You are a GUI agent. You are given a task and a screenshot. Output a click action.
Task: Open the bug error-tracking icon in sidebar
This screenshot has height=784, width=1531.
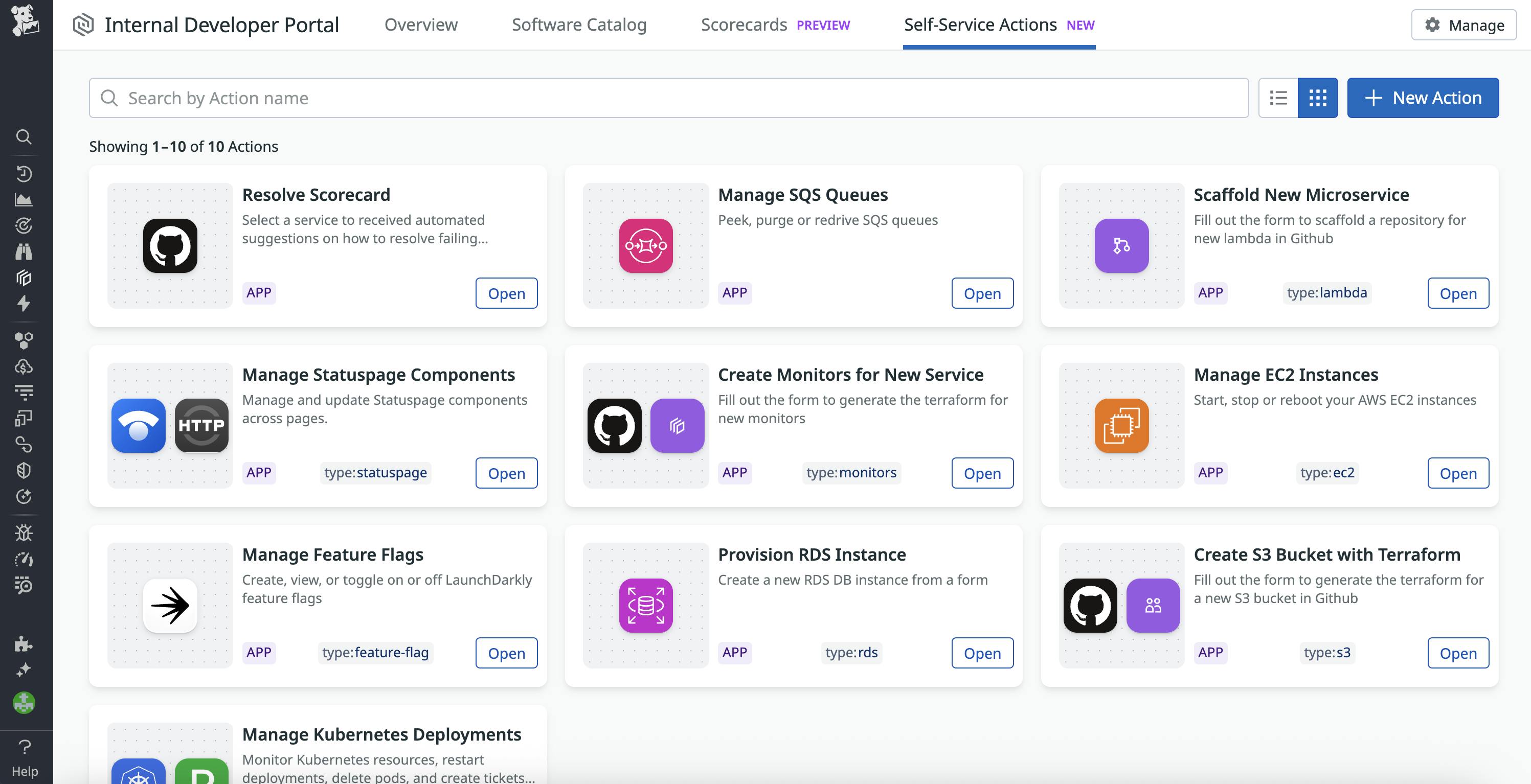[x=24, y=533]
